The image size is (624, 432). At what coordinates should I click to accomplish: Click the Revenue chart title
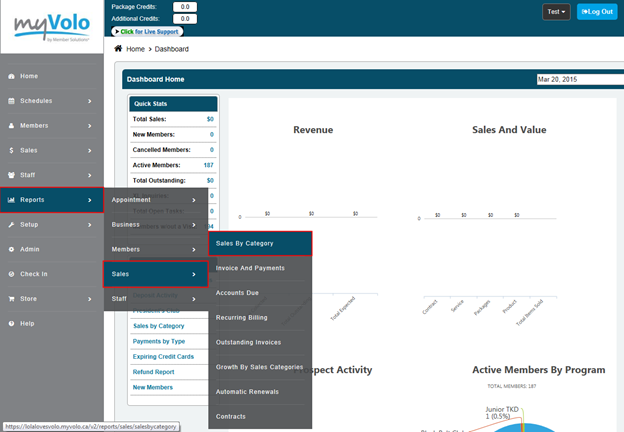click(313, 130)
